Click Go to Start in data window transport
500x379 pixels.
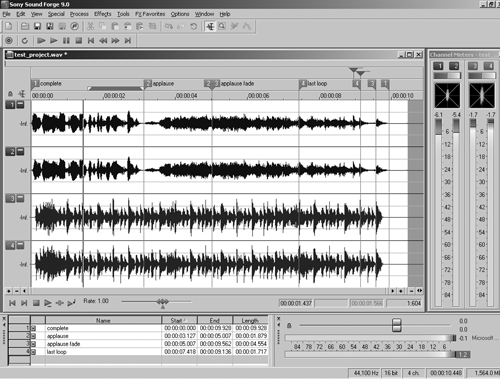pos(12,303)
